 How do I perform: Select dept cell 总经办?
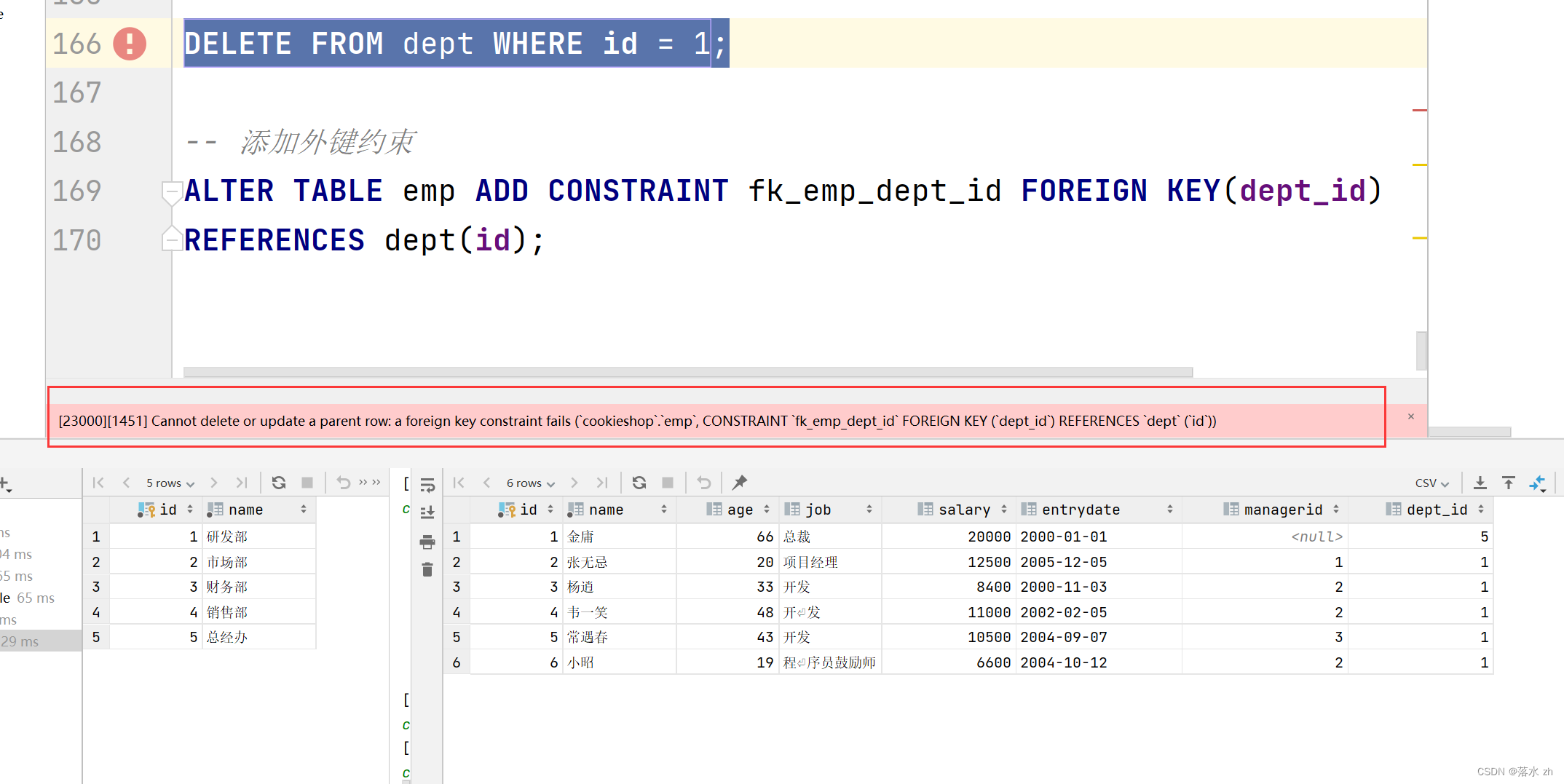259,637
